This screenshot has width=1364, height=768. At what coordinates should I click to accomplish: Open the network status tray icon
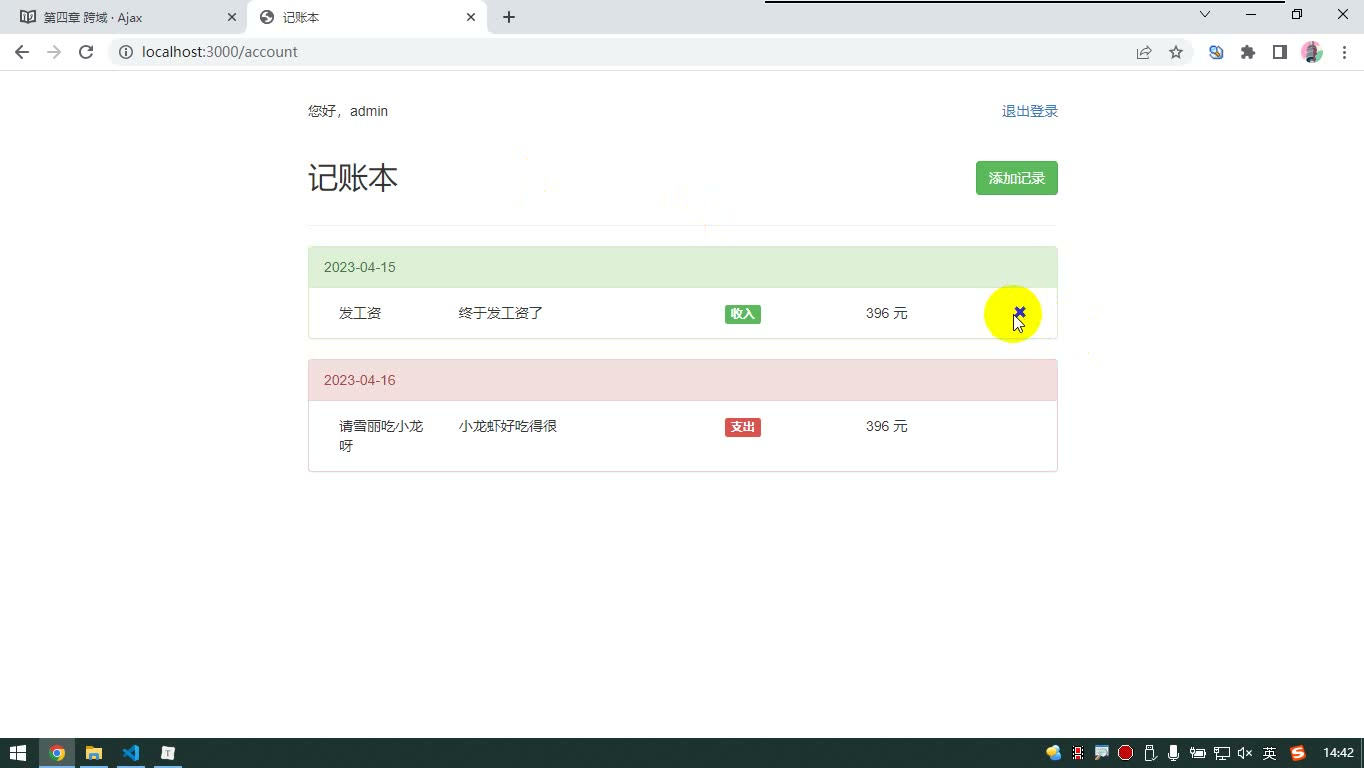pos(1221,753)
